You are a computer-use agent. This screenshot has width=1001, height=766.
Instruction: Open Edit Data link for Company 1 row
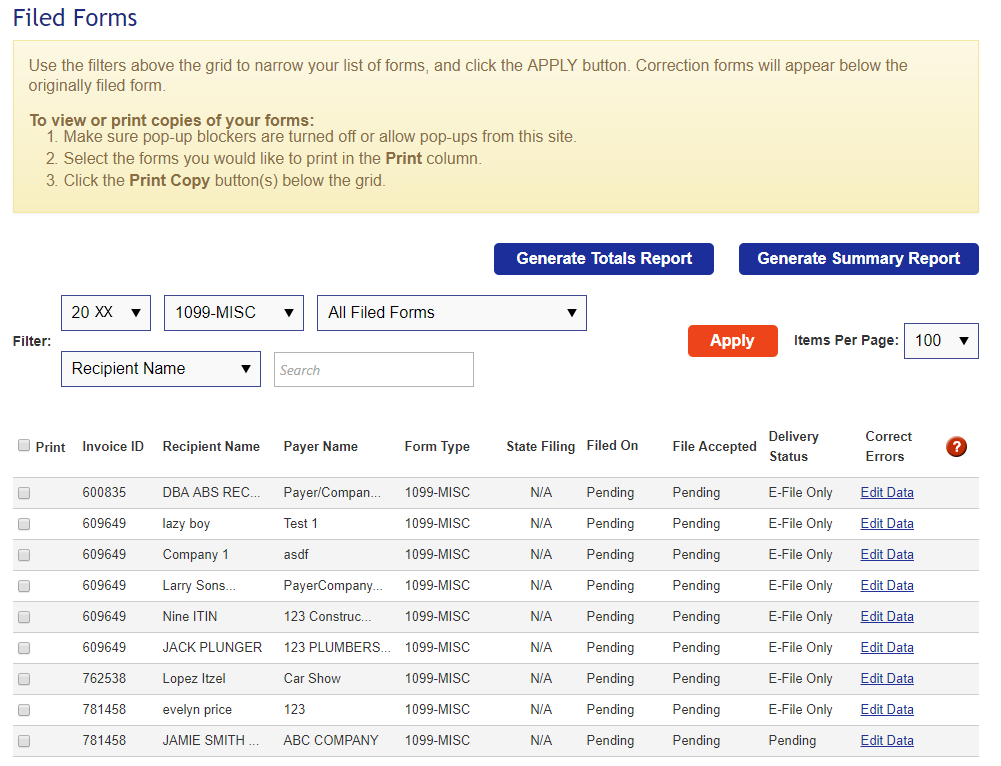coord(887,555)
